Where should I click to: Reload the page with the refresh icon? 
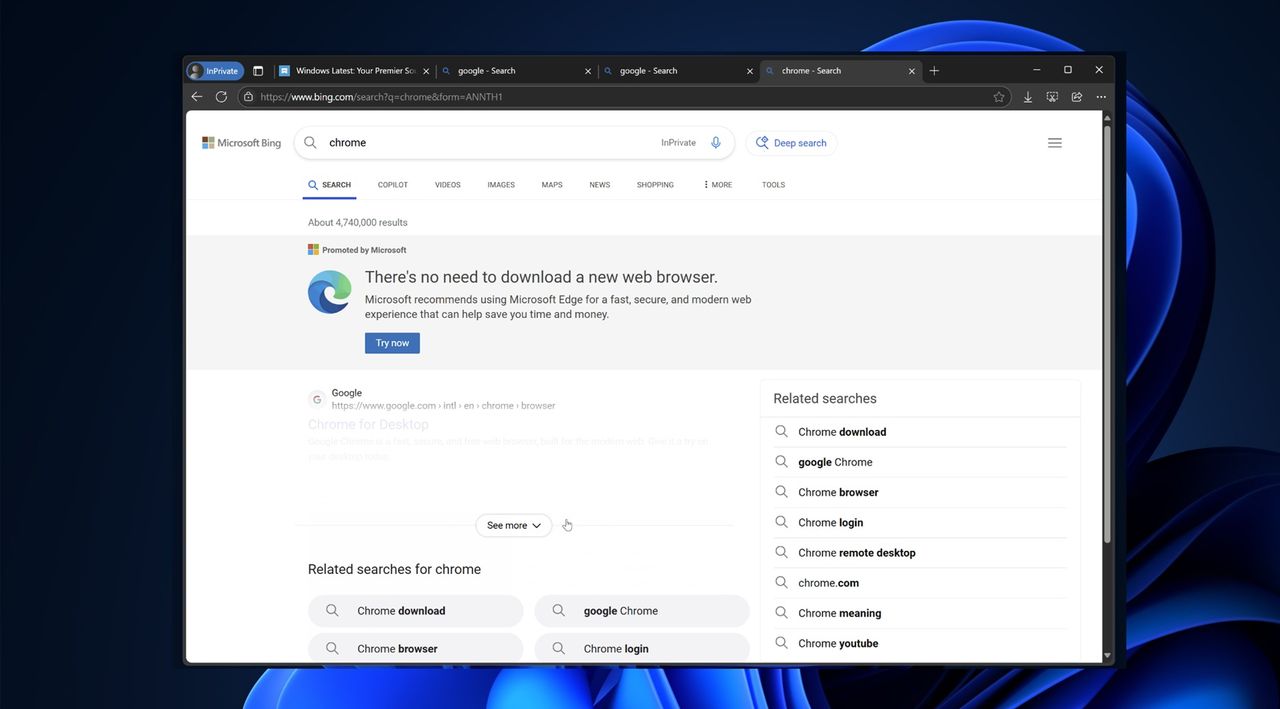[221, 96]
